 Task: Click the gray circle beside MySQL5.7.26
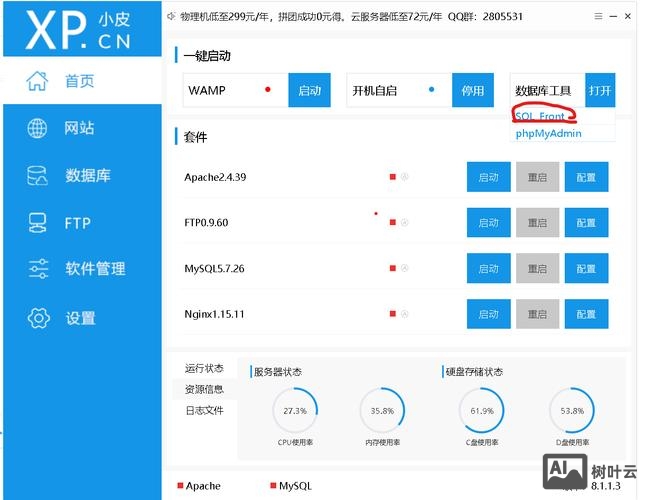404,268
